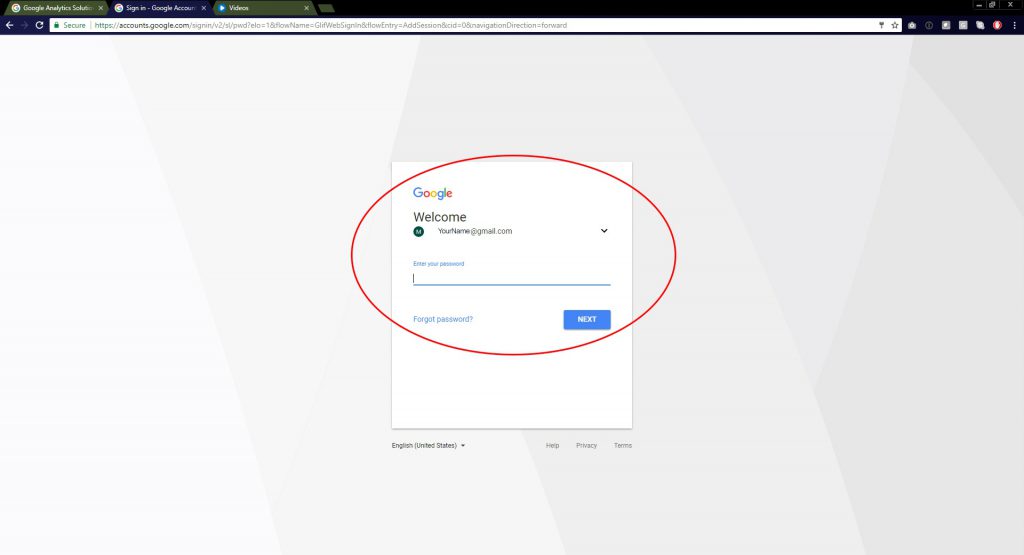Open the Chrome three-dot menu

tap(1014, 25)
